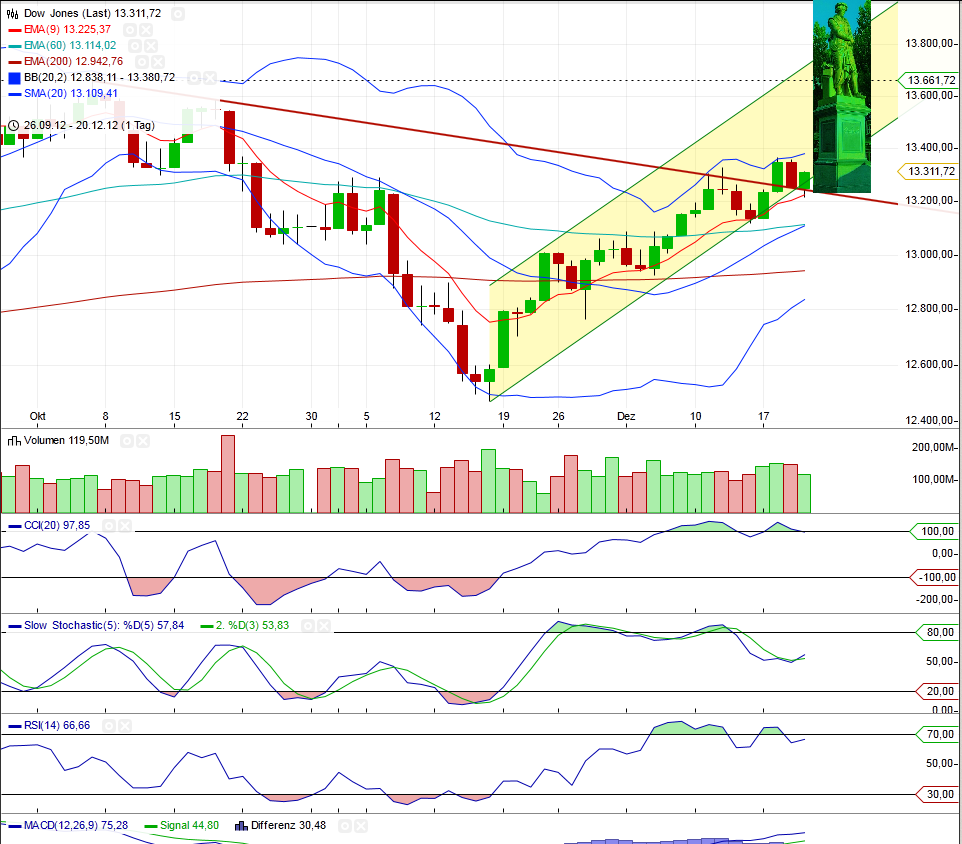Open settings for the Slow Stochastic indicator
Image resolution: width=962 pixels, height=844 pixels.
pyautogui.click(x=308, y=626)
